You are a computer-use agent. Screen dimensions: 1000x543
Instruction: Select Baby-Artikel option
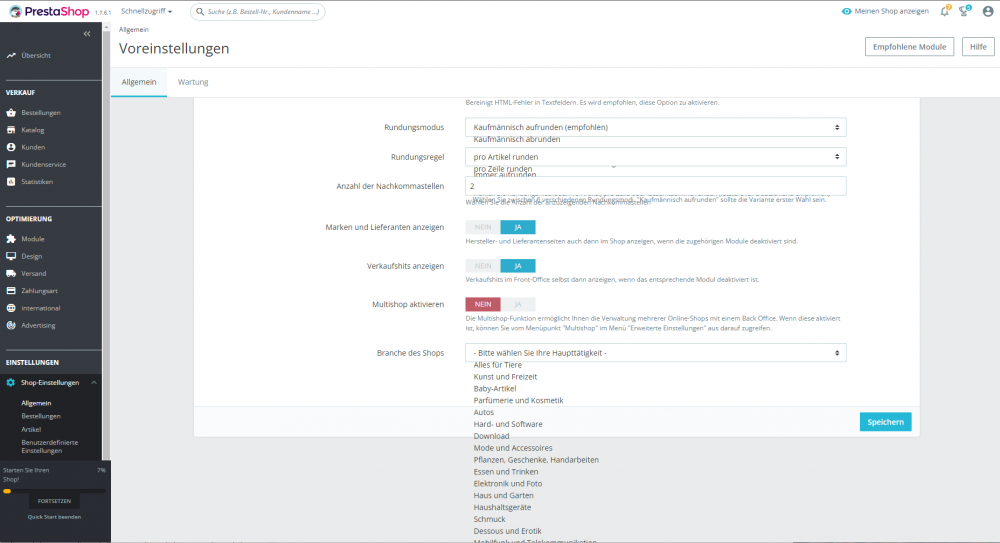[495, 389]
